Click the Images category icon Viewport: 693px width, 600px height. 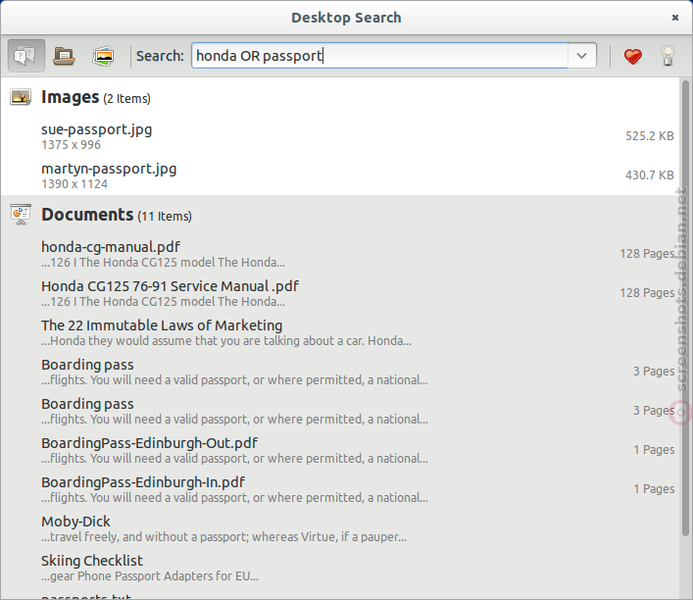pyautogui.click(x=20, y=97)
